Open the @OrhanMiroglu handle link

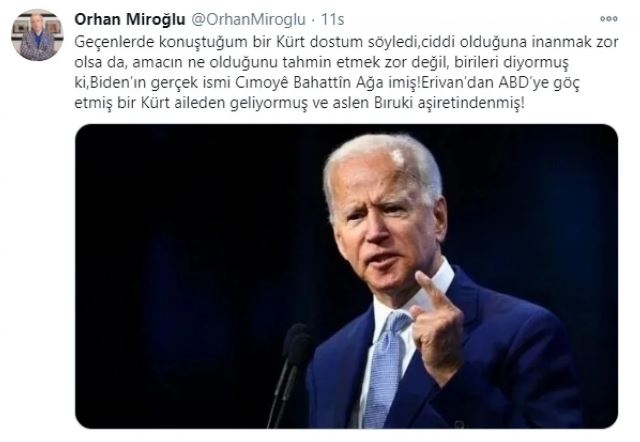click(x=248, y=20)
